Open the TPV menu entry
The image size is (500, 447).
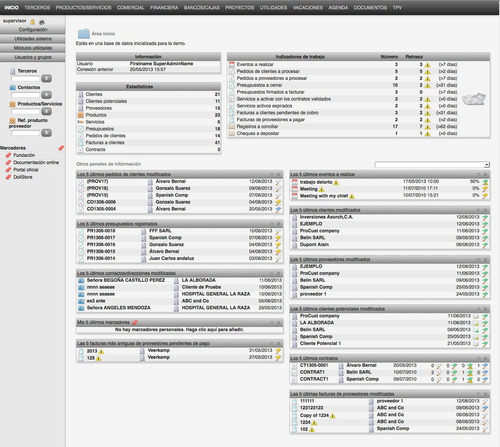tap(397, 7)
